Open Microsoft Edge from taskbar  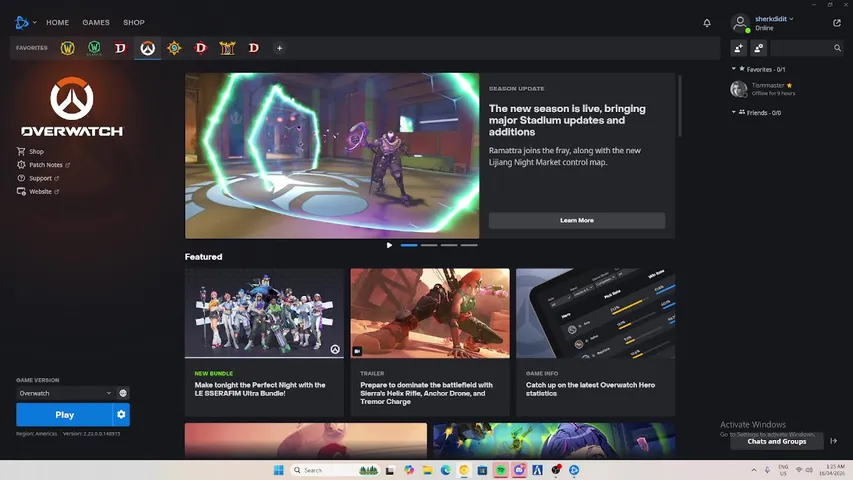coord(446,470)
